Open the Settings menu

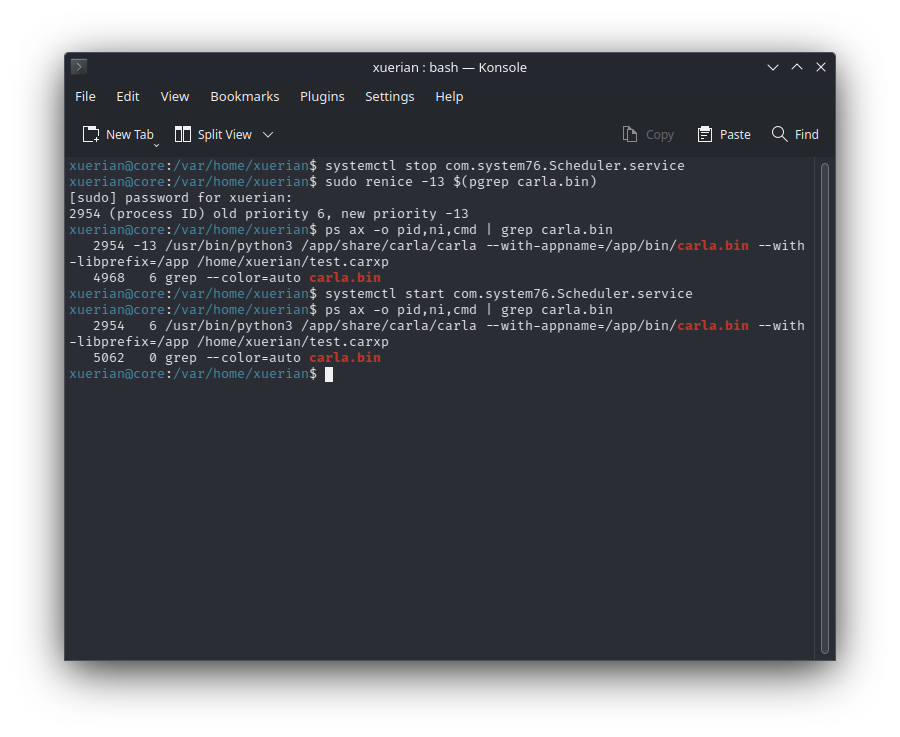[x=389, y=96]
